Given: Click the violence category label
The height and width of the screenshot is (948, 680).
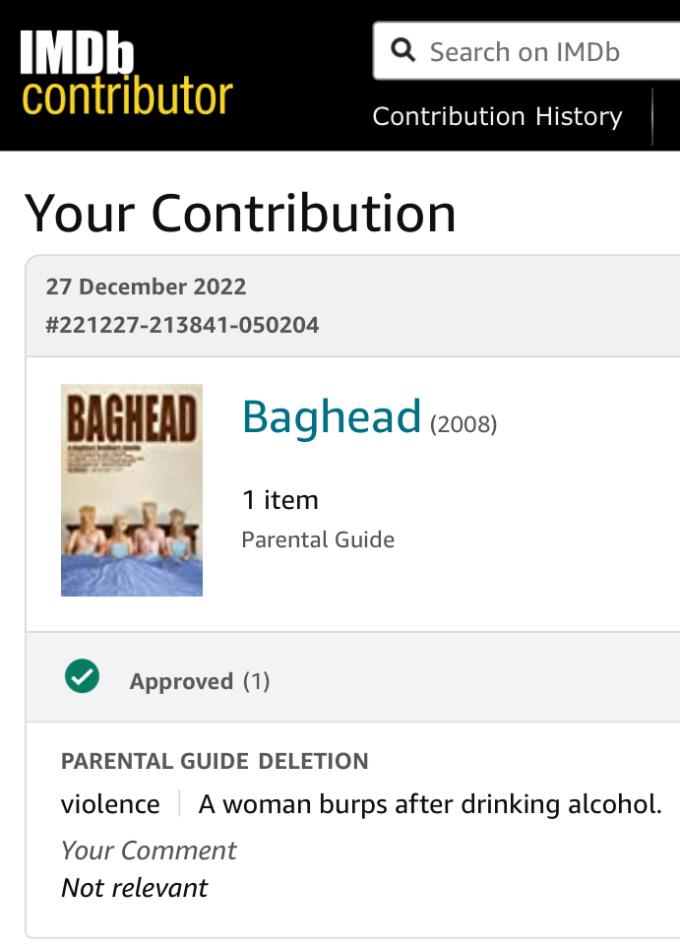Looking at the screenshot, I should [110, 804].
